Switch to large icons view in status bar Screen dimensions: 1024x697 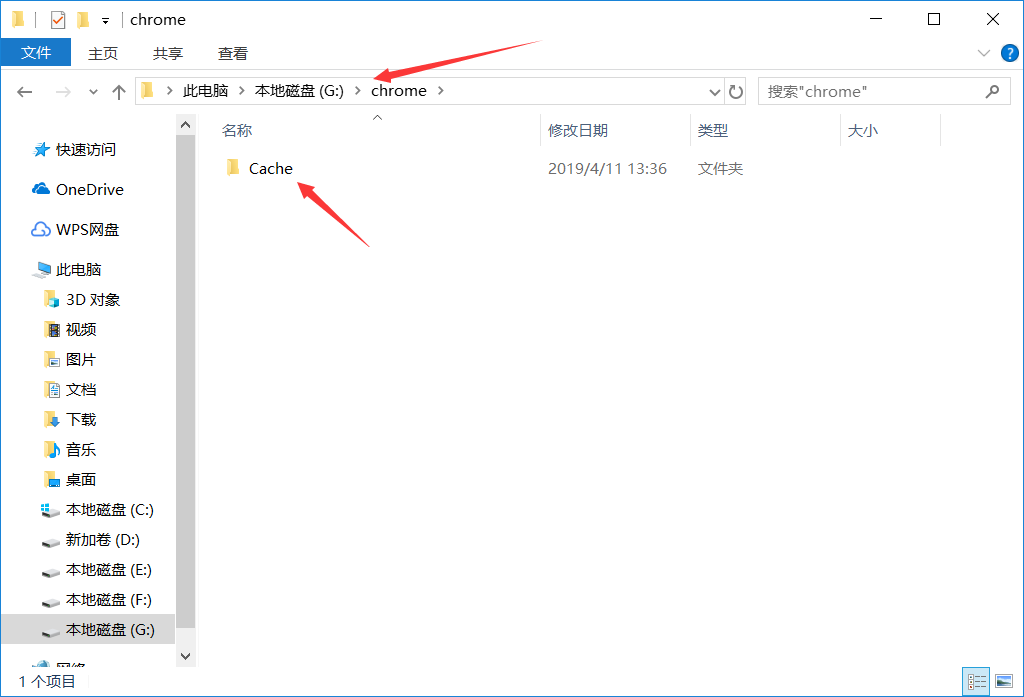pos(1004,682)
